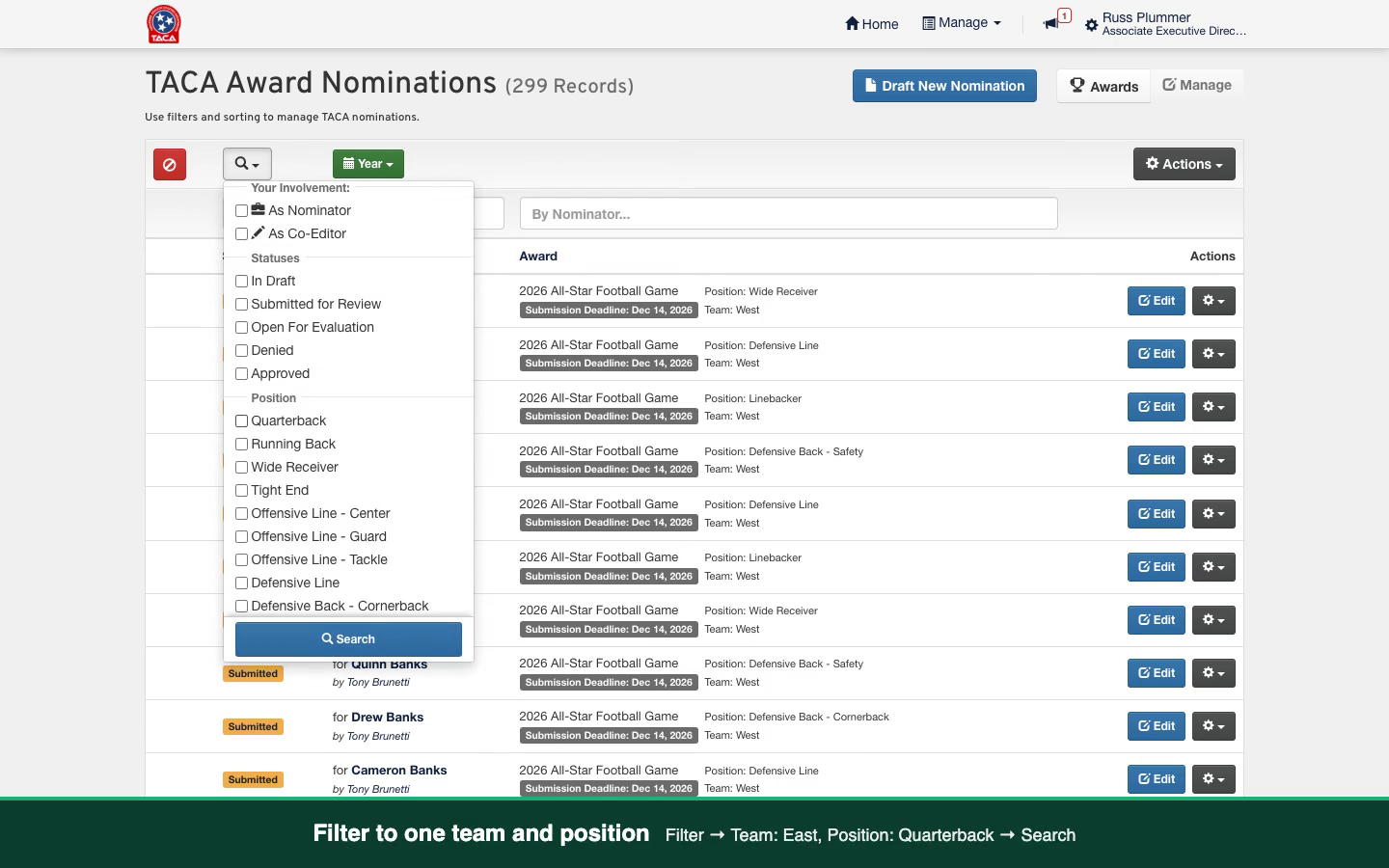Edit the Drew Banks nomination
This screenshot has height=868, width=1389.
point(1156,726)
